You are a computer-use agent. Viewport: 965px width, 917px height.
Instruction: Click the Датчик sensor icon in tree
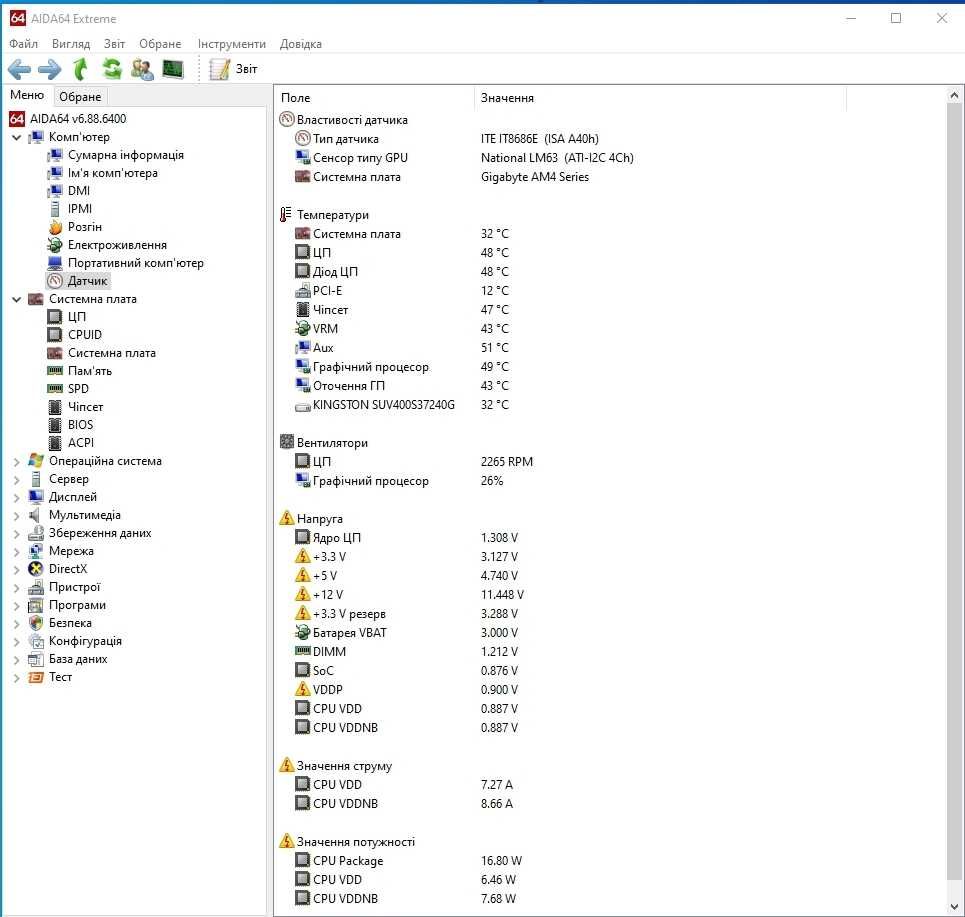pos(55,281)
